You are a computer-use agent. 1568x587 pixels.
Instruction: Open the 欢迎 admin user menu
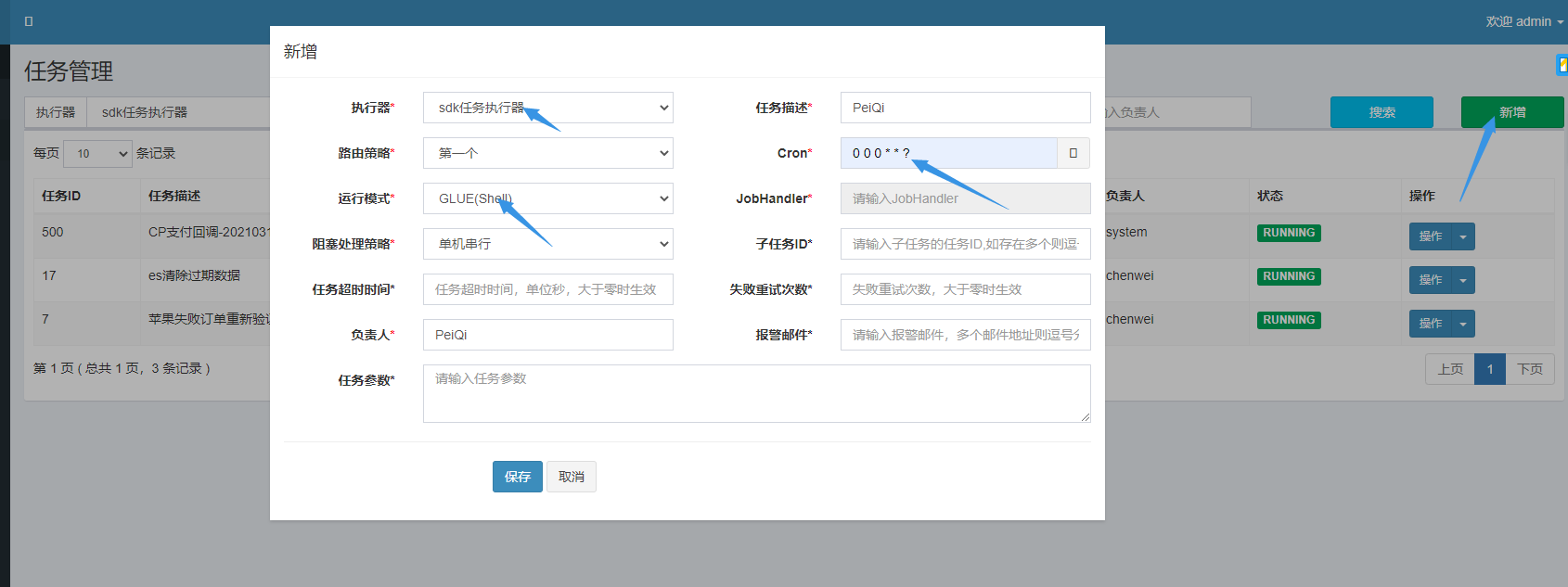(x=1523, y=21)
